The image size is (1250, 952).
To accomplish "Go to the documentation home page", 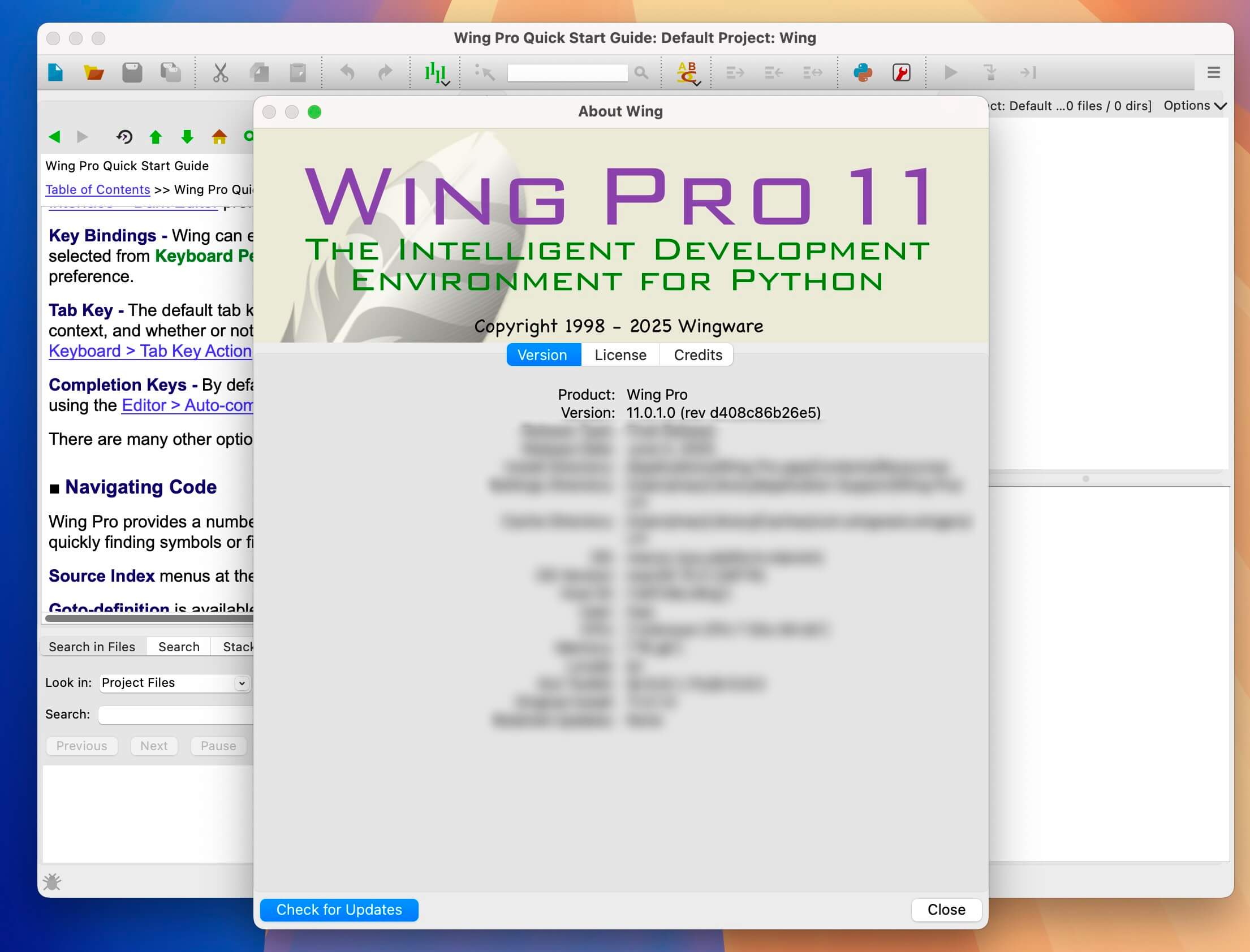I will point(219,137).
